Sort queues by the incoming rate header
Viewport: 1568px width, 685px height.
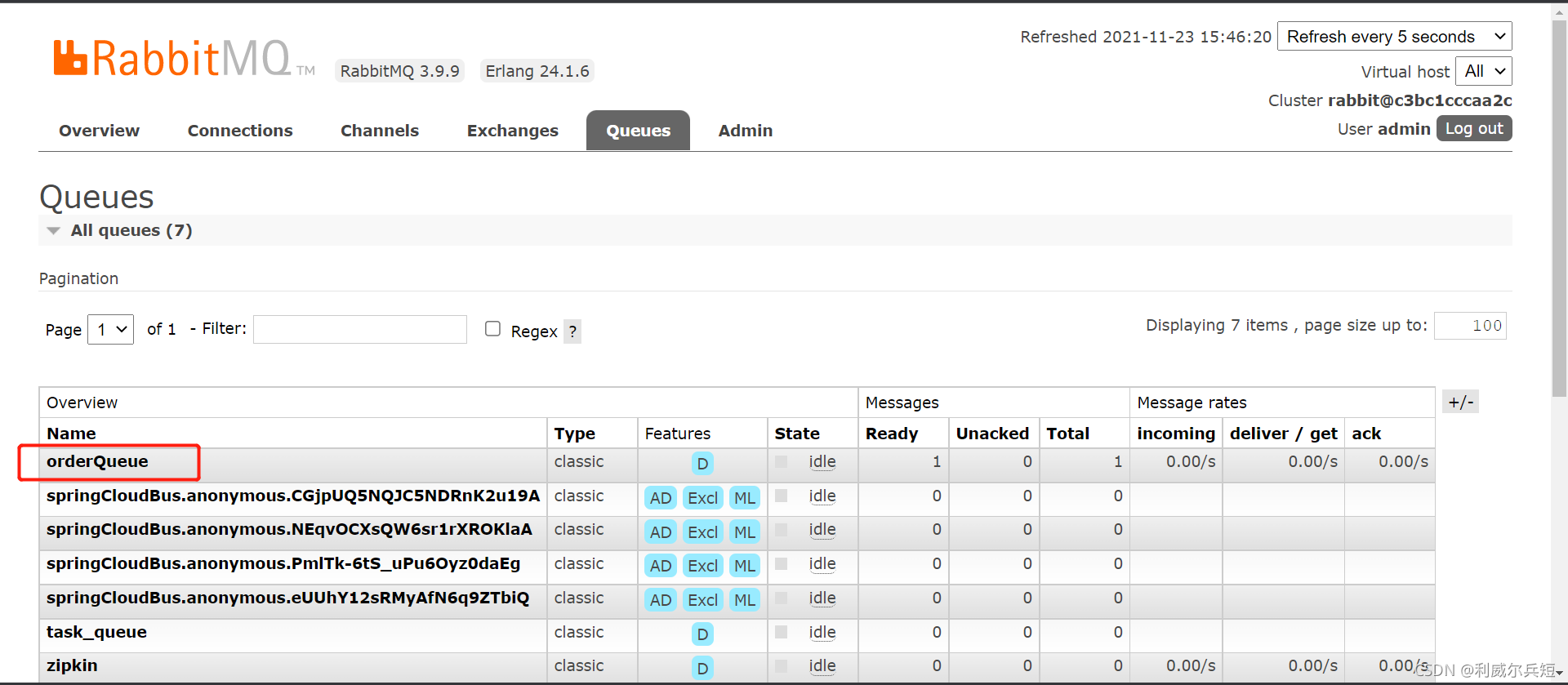(x=1176, y=434)
